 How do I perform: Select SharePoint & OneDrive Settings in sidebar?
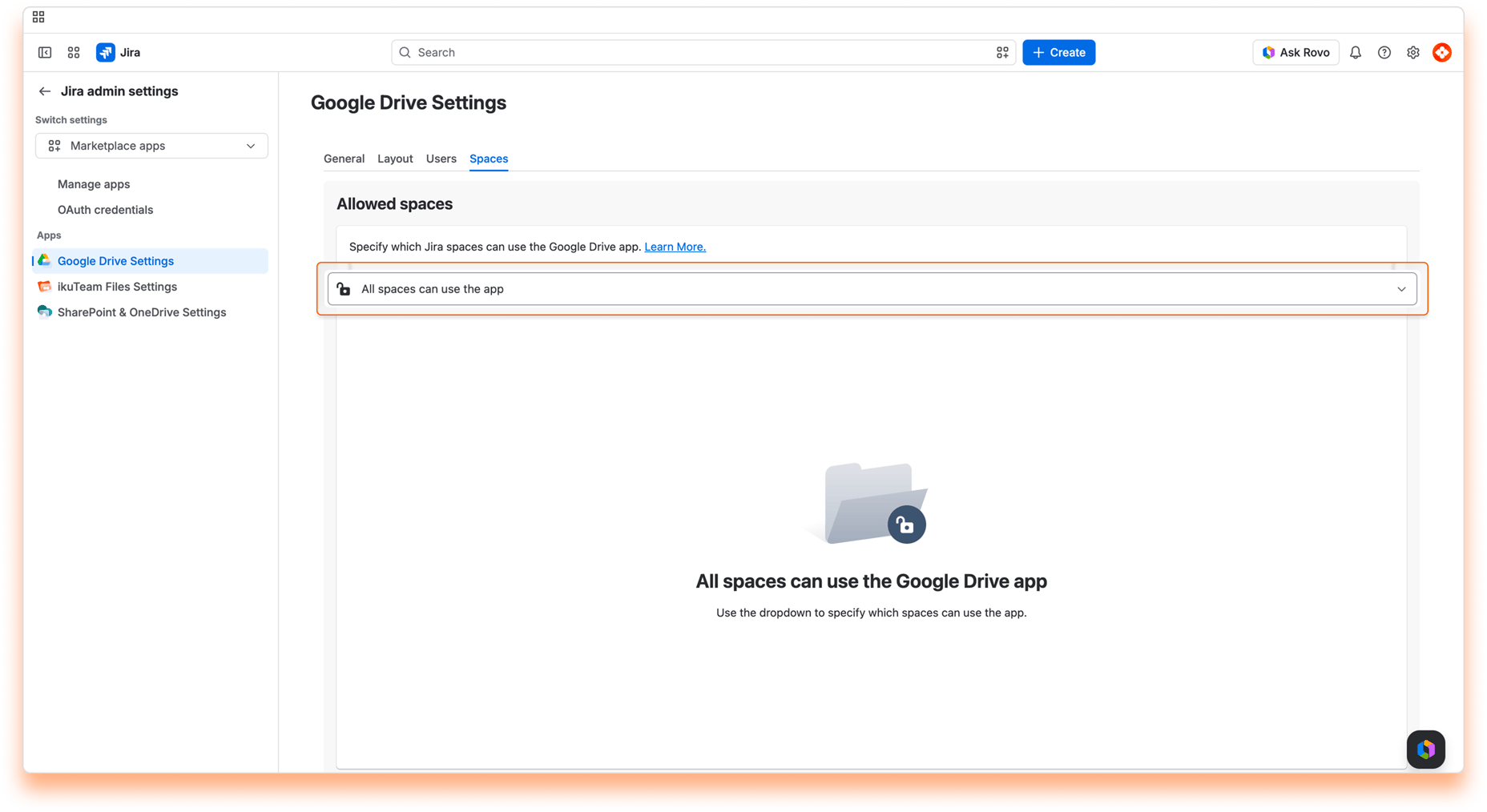tap(151, 312)
